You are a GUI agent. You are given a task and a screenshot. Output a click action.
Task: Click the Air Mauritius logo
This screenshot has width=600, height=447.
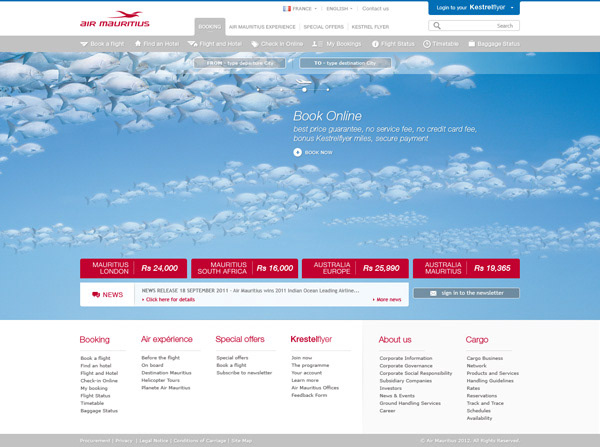tap(115, 19)
